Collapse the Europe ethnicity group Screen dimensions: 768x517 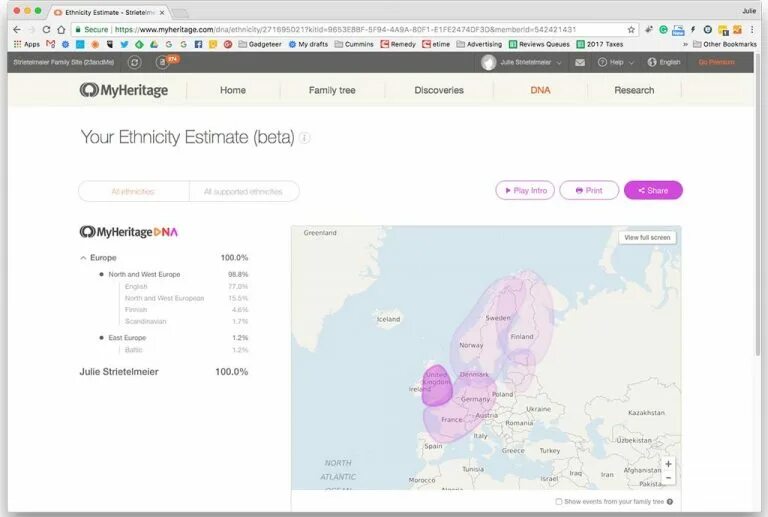click(83, 258)
